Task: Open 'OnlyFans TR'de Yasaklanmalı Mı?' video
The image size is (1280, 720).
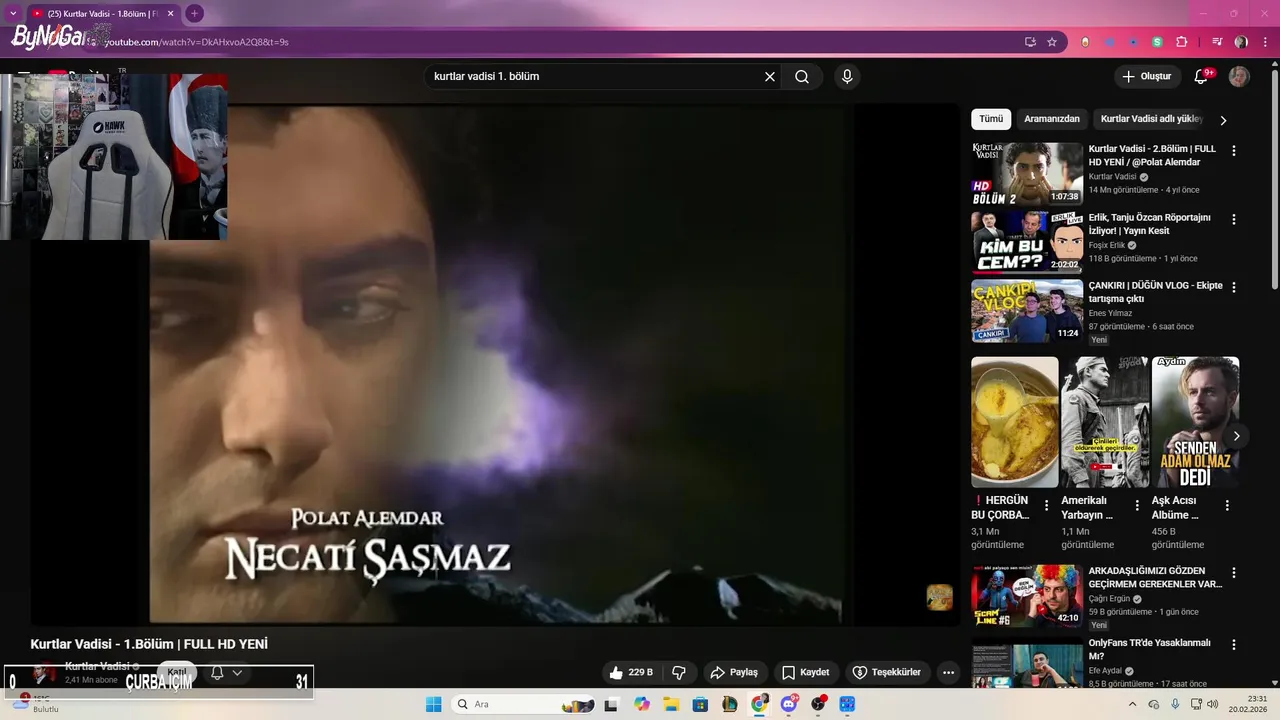Action: tap(1150, 650)
